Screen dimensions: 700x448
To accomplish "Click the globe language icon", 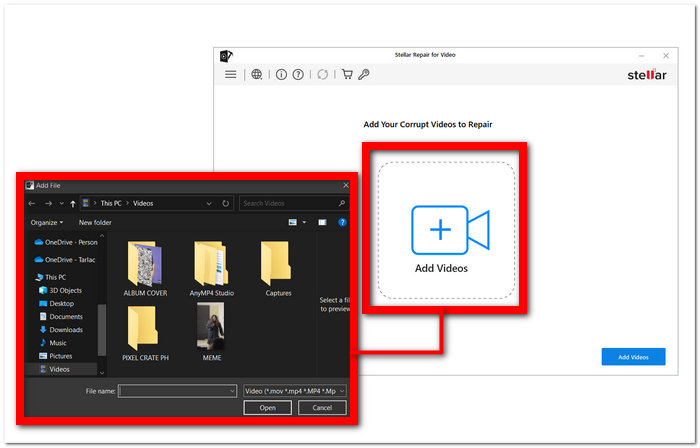I will [256, 74].
